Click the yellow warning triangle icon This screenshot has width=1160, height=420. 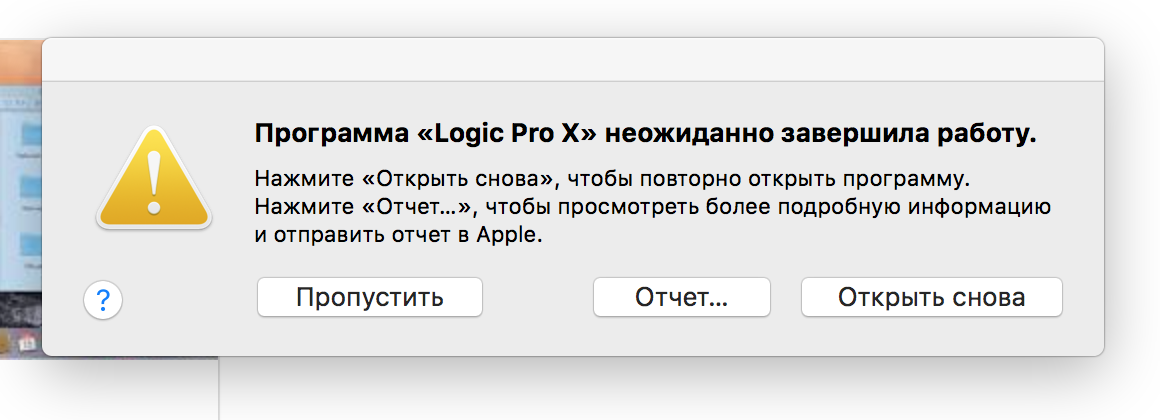tap(153, 180)
